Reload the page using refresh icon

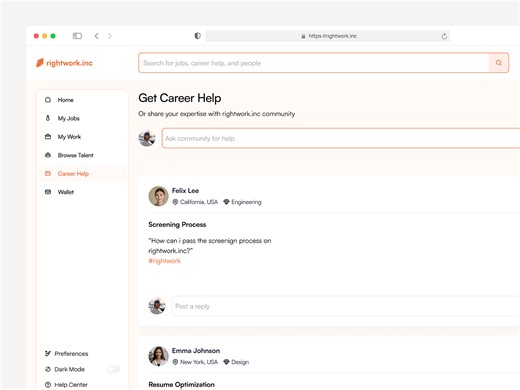[x=444, y=36]
